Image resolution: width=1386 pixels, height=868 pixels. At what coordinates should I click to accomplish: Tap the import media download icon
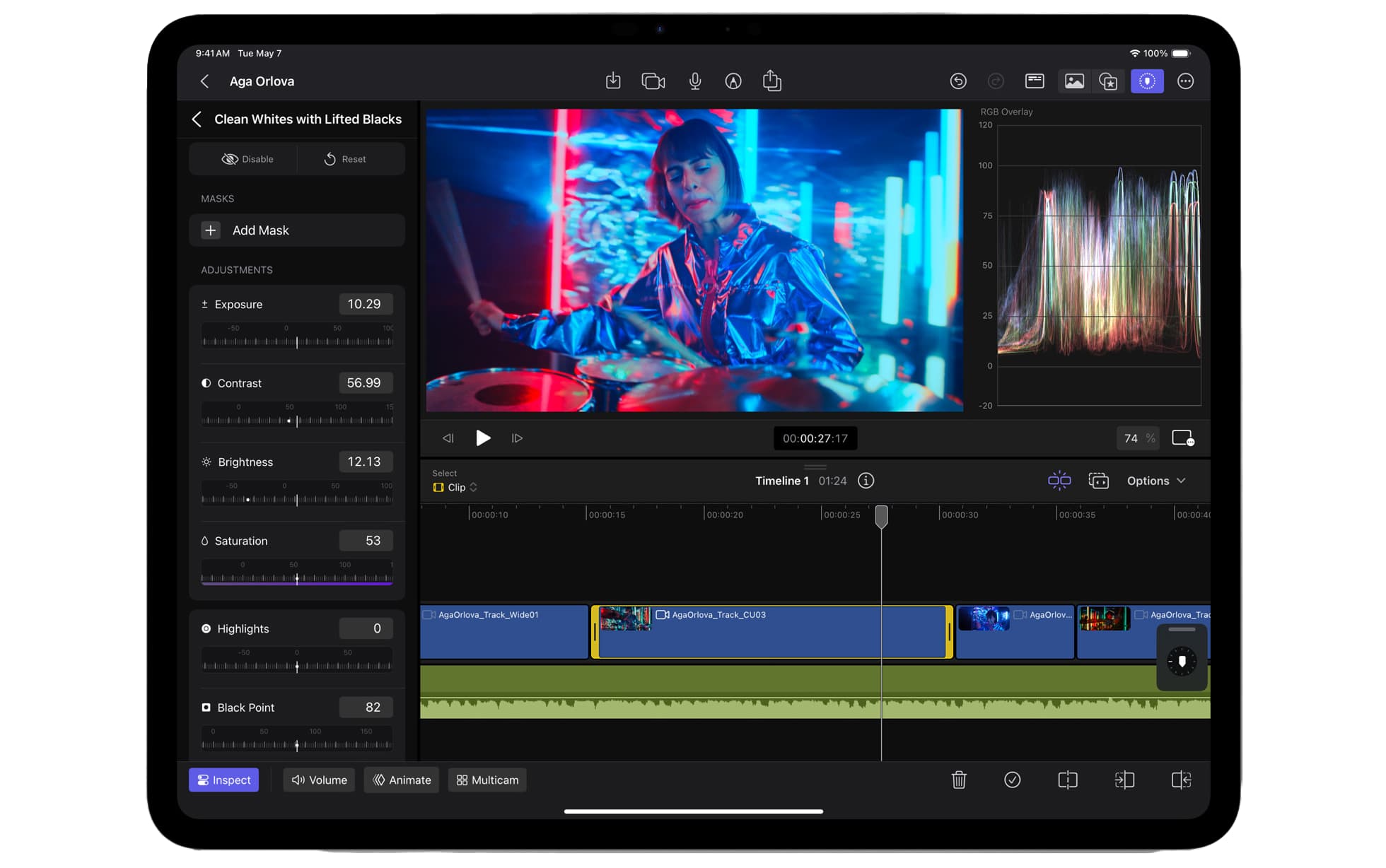(x=613, y=81)
